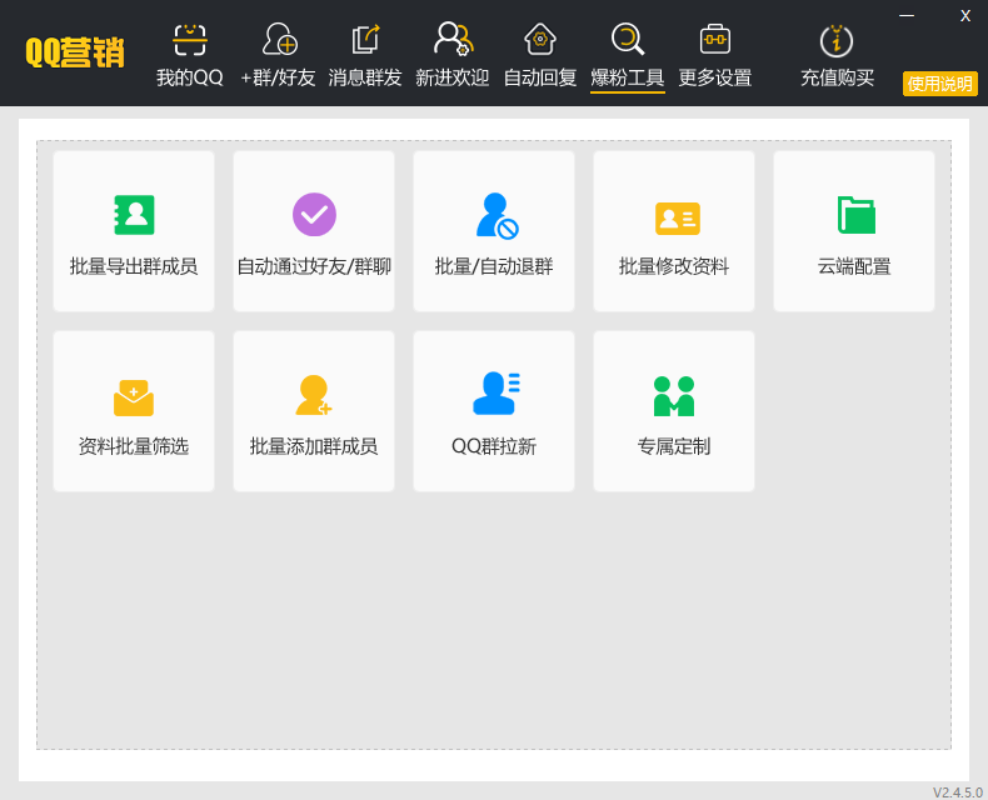Switch to the 新进欢迎 tab label

pos(452,78)
